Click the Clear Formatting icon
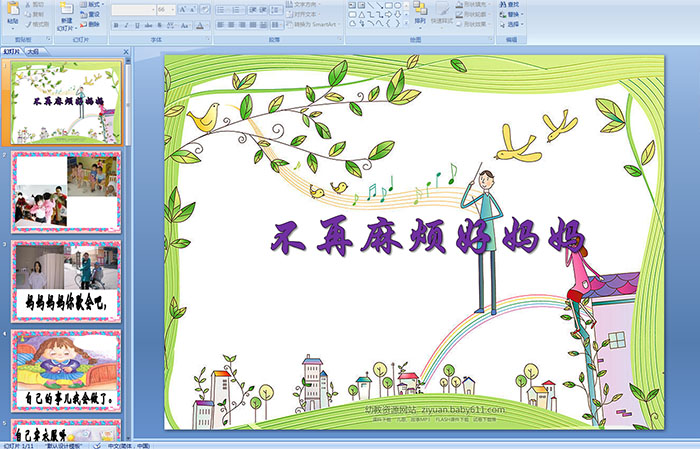700x449 pixels. [x=205, y=9]
